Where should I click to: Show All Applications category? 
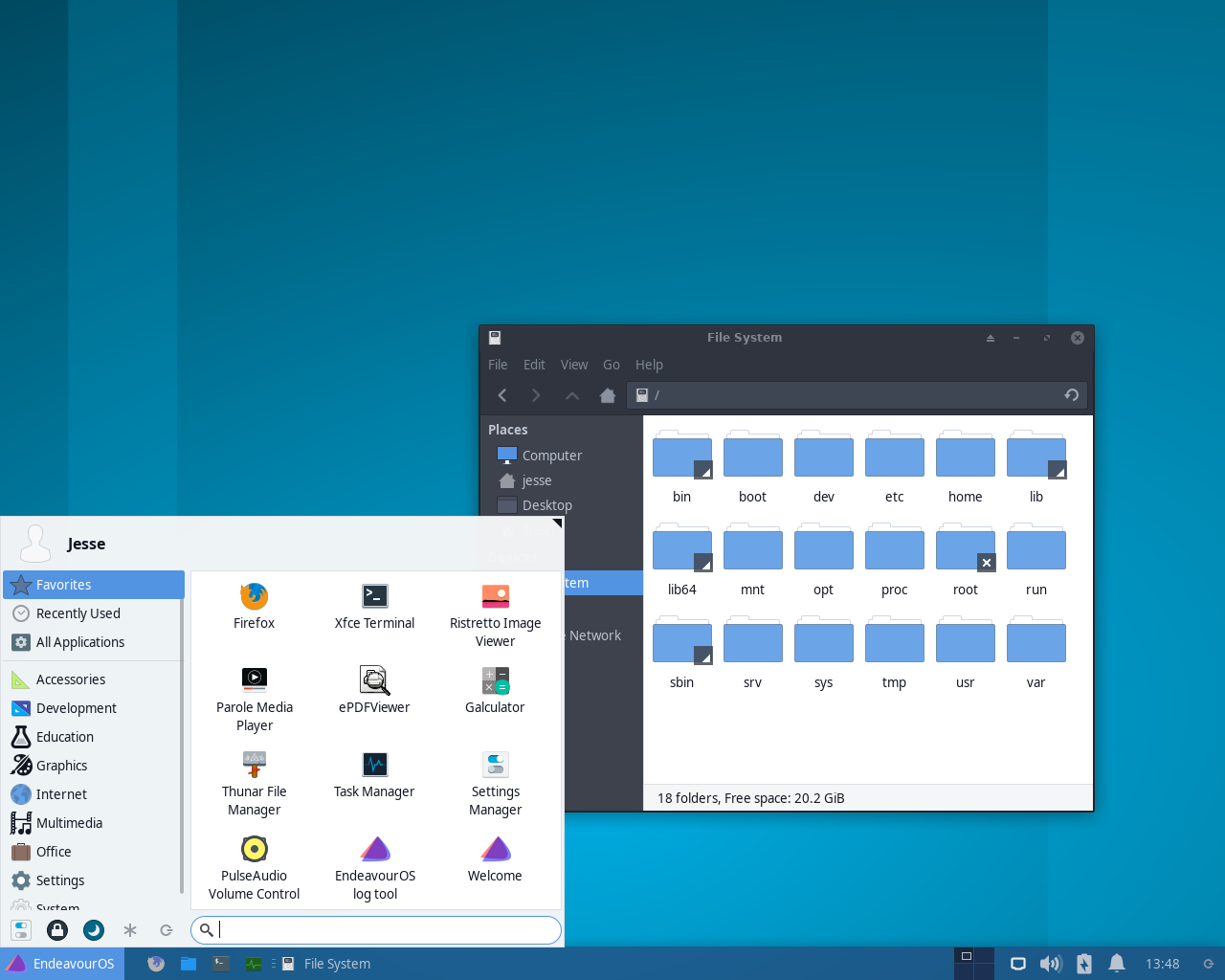pyautogui.click(x=94, y=642)
